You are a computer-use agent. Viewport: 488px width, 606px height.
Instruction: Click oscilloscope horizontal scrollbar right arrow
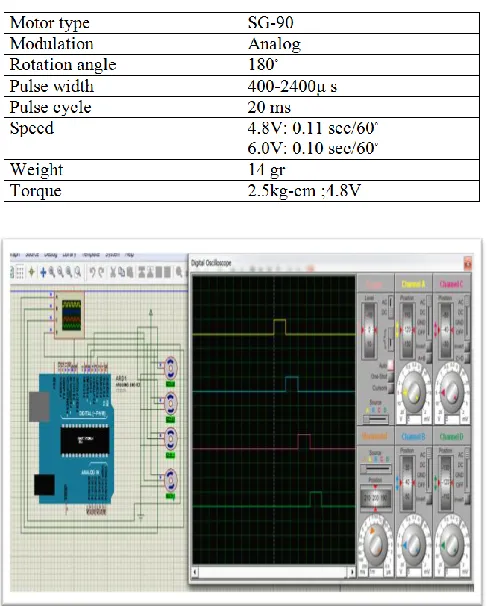(351, 572)
